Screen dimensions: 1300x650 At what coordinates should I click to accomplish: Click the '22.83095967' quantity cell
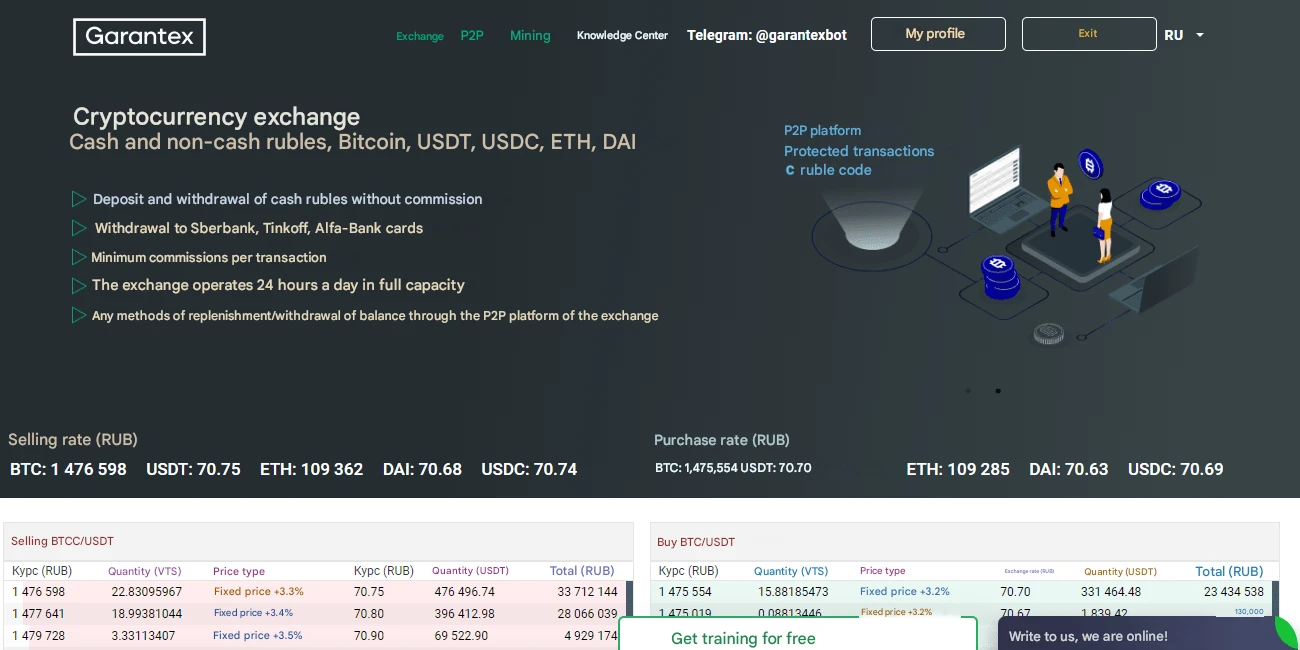click(147, 592)
